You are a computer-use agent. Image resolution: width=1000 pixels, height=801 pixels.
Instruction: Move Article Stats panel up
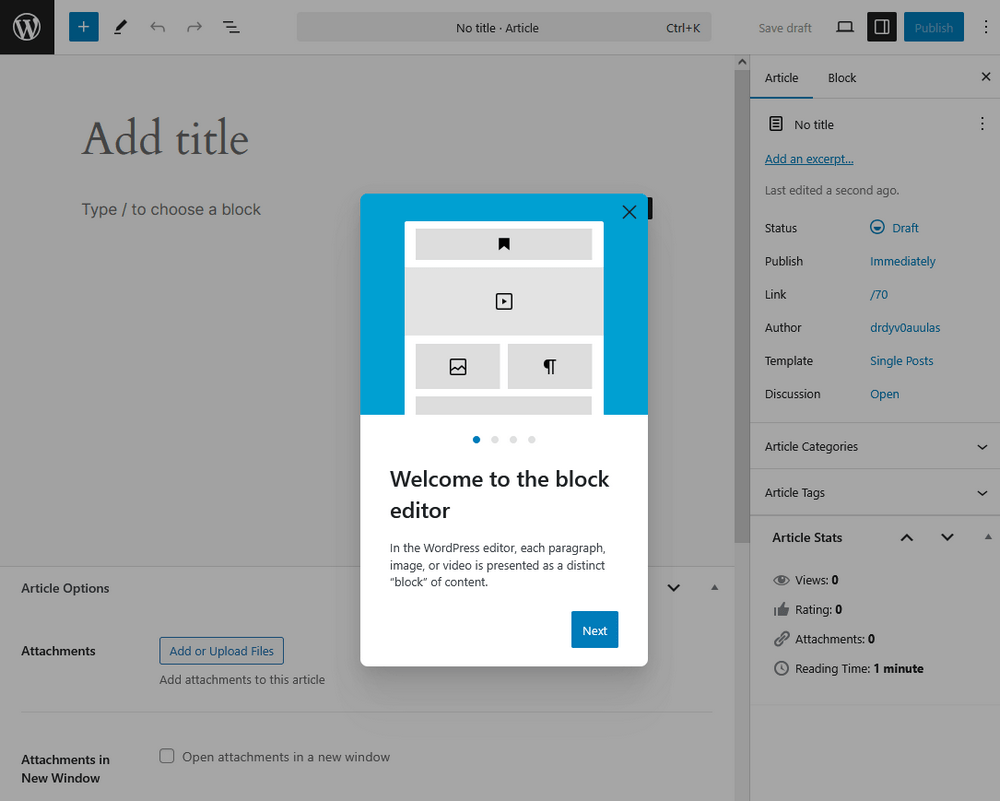(x=906, y=538)
